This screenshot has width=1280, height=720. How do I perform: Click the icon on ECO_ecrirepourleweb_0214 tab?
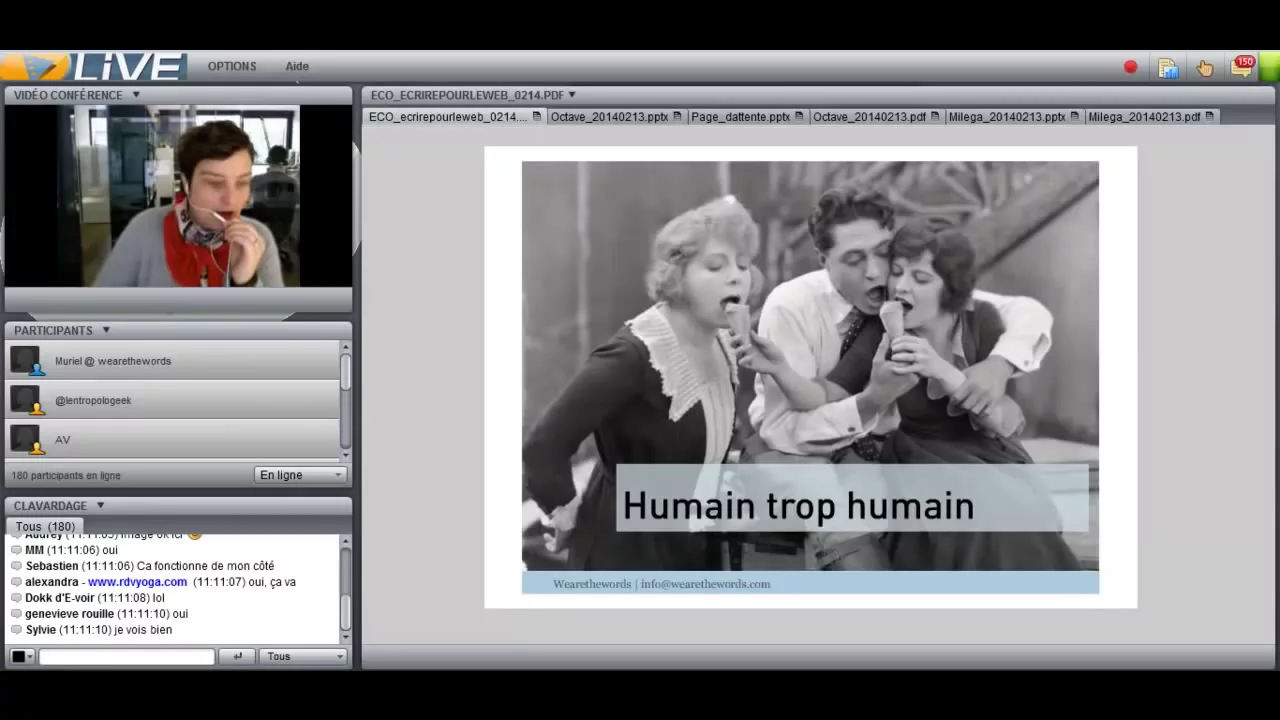coord(537,117)
